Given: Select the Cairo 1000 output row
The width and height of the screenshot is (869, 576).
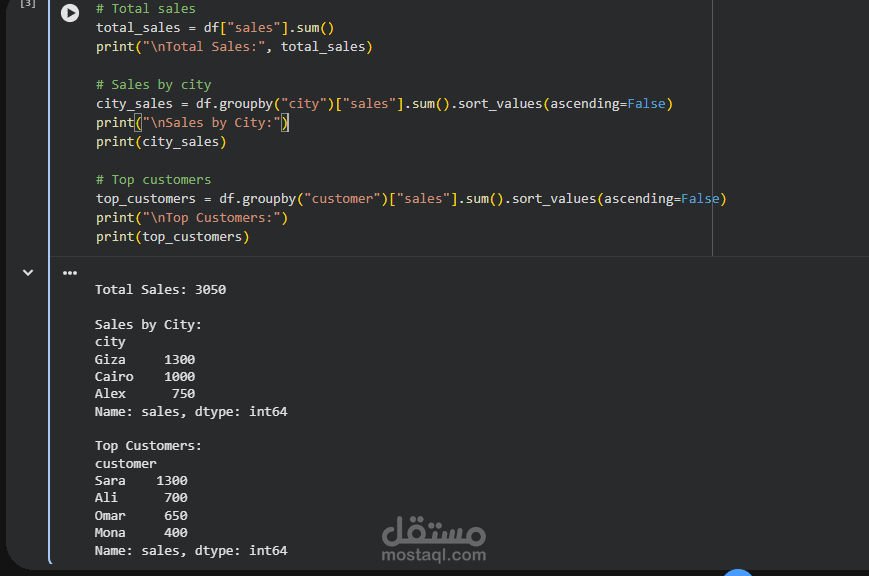Looking at the screenshot, I should tap(145, 376).
